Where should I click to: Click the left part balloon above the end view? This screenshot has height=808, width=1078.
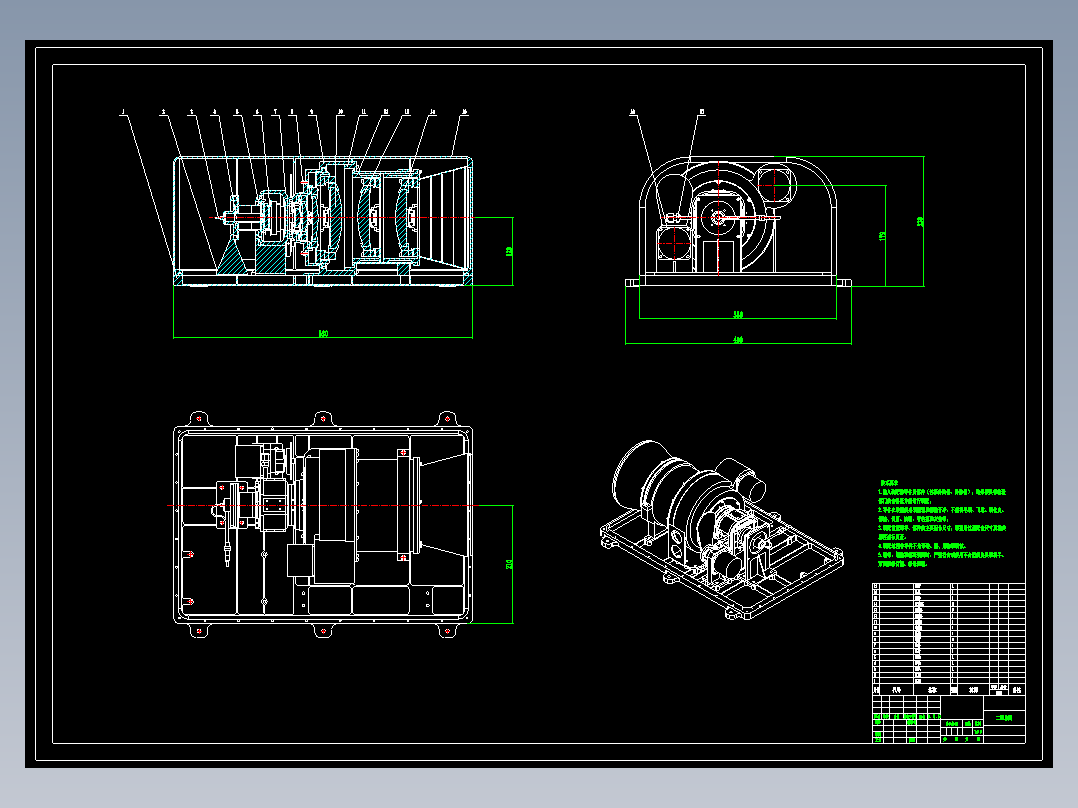pos(633,112)
